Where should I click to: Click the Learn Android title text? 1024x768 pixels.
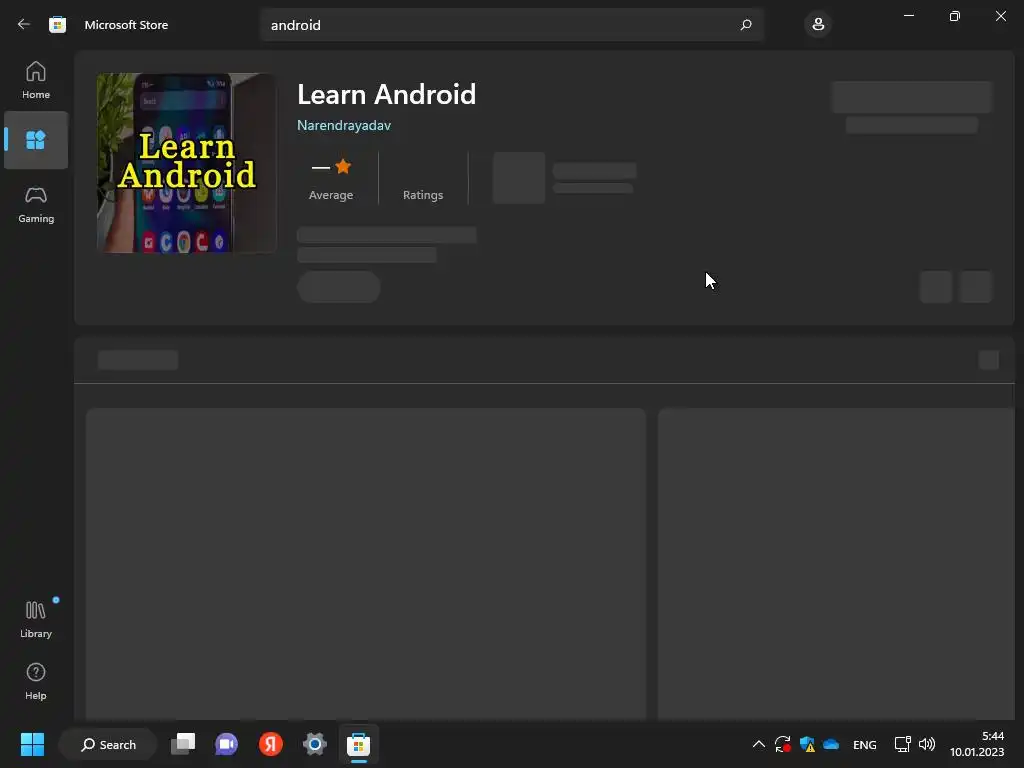(x=387, y=95)
